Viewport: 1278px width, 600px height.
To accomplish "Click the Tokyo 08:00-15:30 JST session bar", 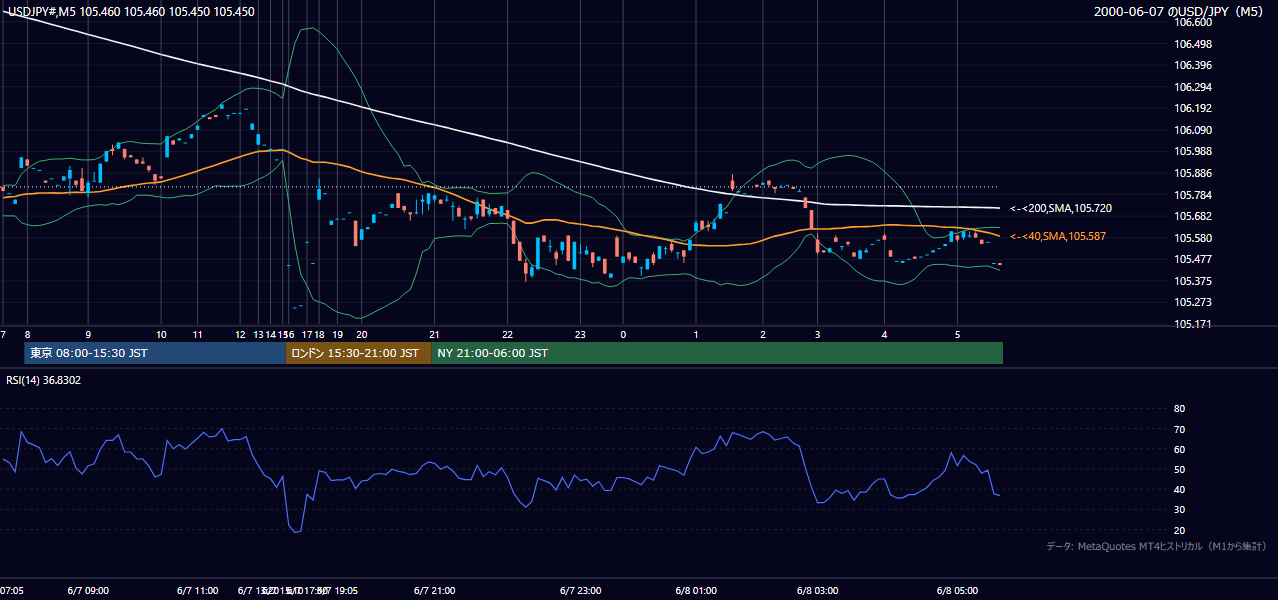I will pyautogui.click(x=155, y=353).
